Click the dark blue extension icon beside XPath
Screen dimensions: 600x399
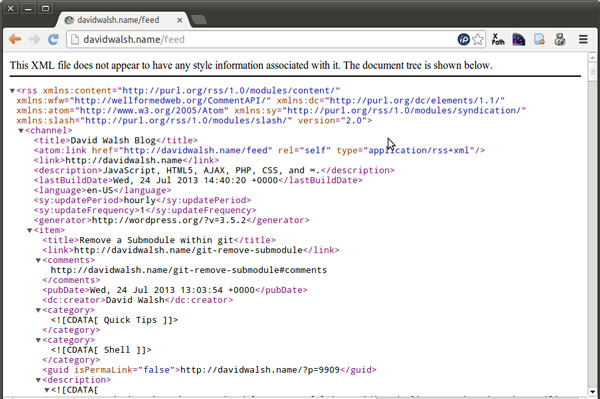click(x=518, y=39)
